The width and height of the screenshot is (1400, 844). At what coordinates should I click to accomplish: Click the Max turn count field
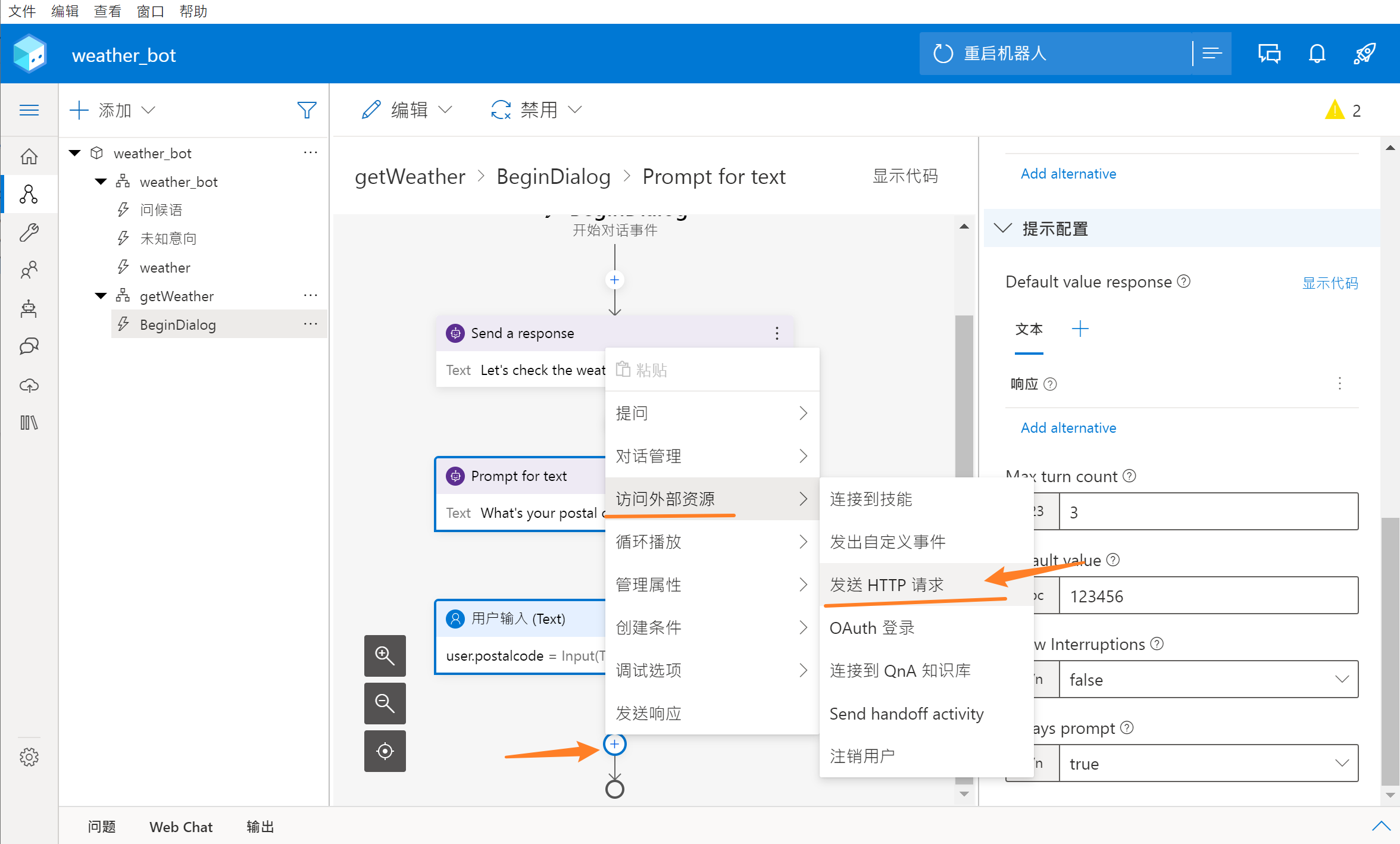[x=1208, y=512]
